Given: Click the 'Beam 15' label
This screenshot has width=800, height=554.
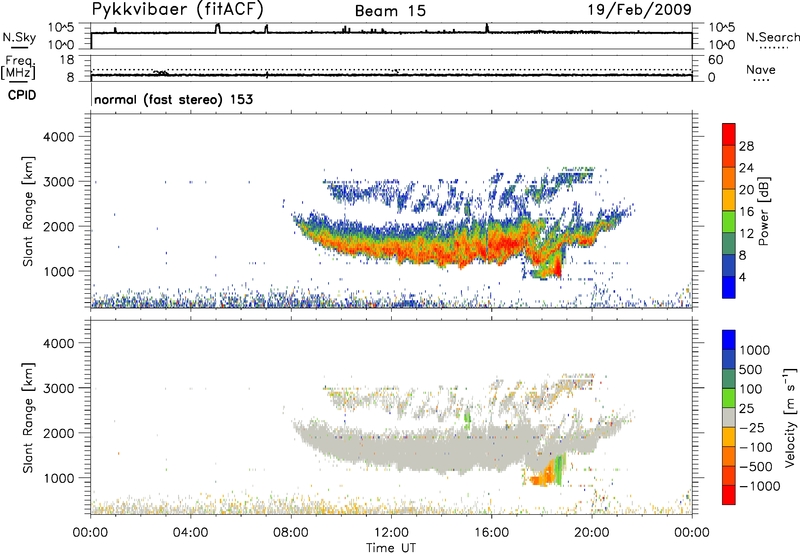Looking at the screenshot, I should point(390,11).
